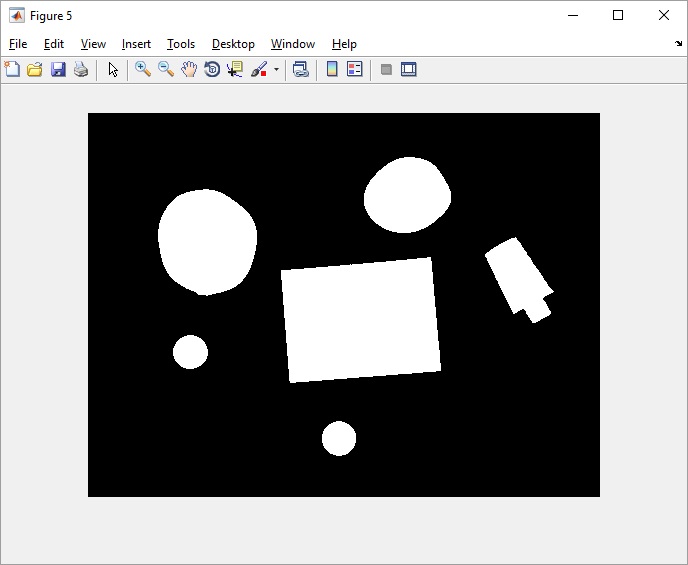688x565 pixels.
Task: Insert a legend using the toolbar icon
Action: pyautogui.click(x=354, y=70)
